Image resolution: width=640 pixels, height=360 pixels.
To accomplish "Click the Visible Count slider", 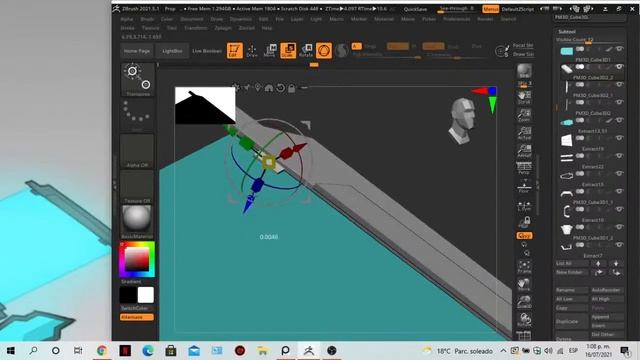I will [x=589, y=40].
